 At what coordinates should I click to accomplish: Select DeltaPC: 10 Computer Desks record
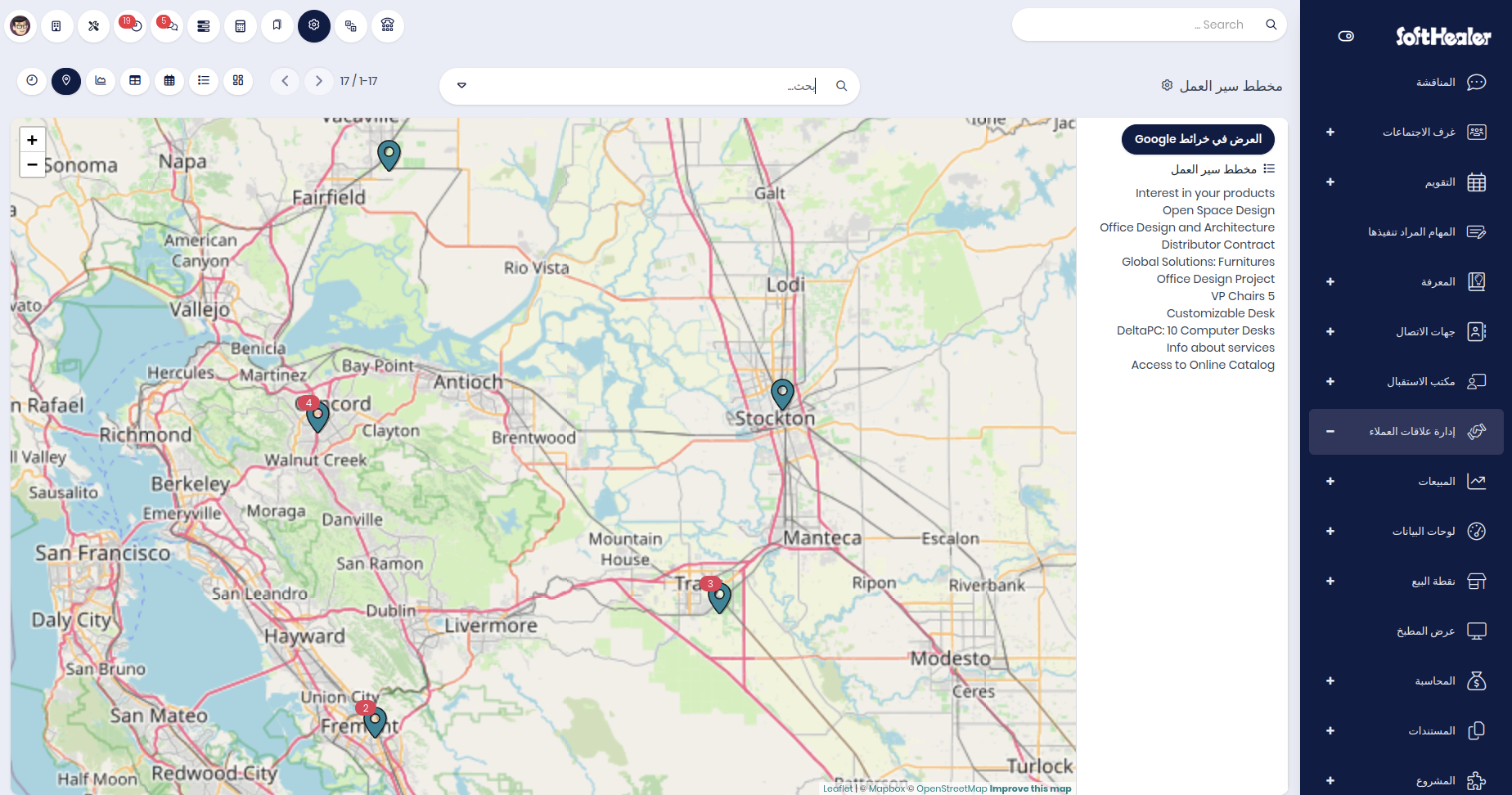1196,330
